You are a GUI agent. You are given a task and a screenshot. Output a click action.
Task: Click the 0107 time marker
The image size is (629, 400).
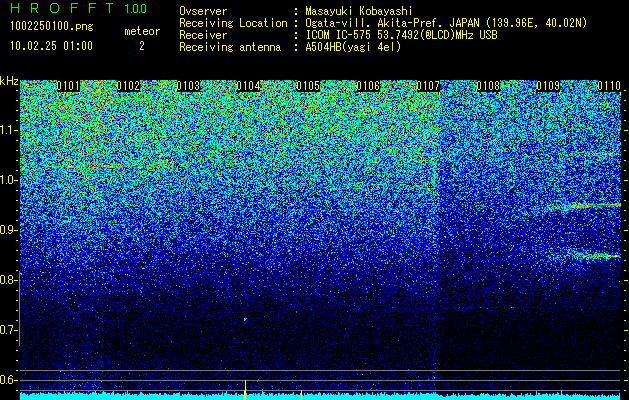428,86
